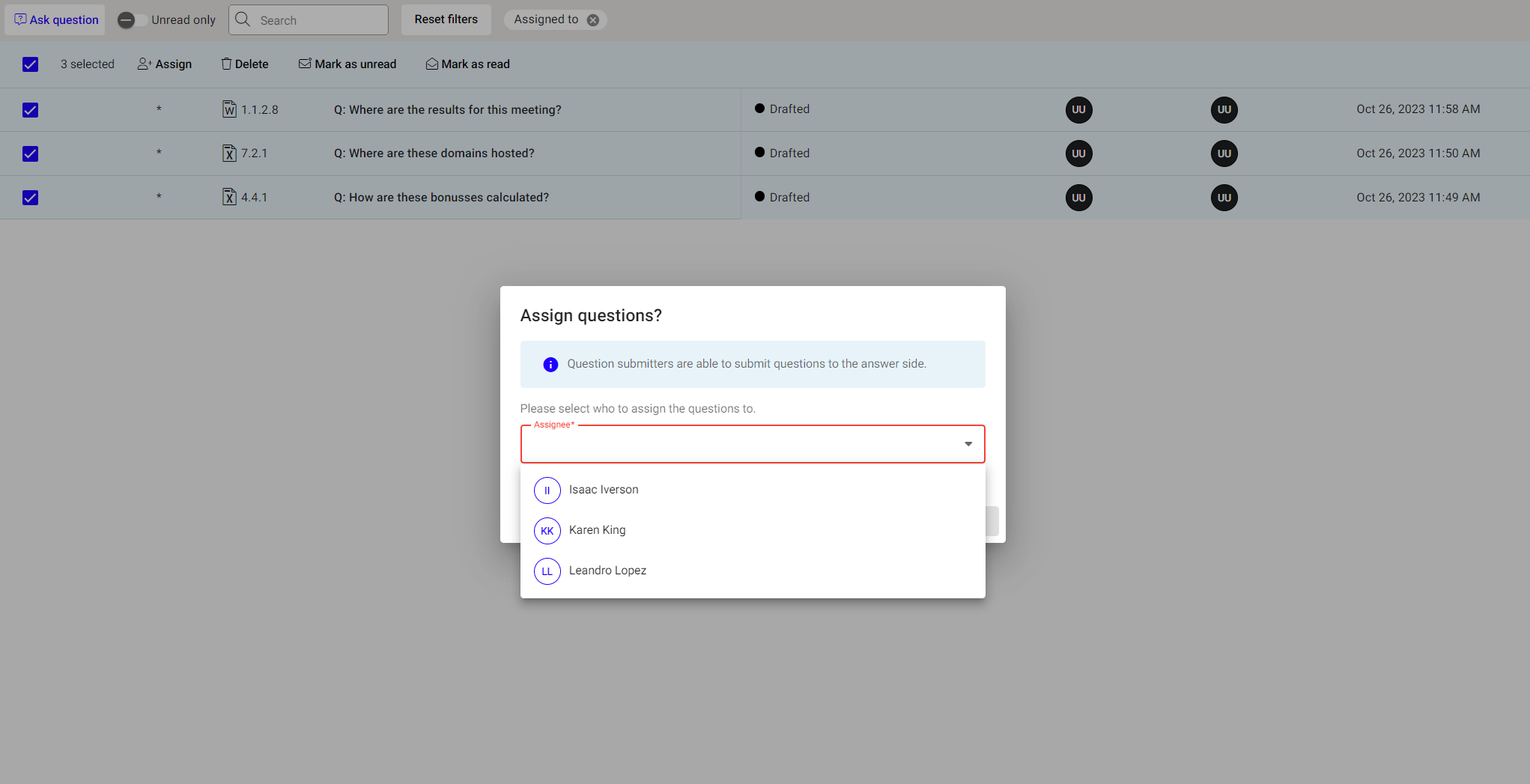Click the 3 selected count label
1530x784 pixels.
[88, 64]
